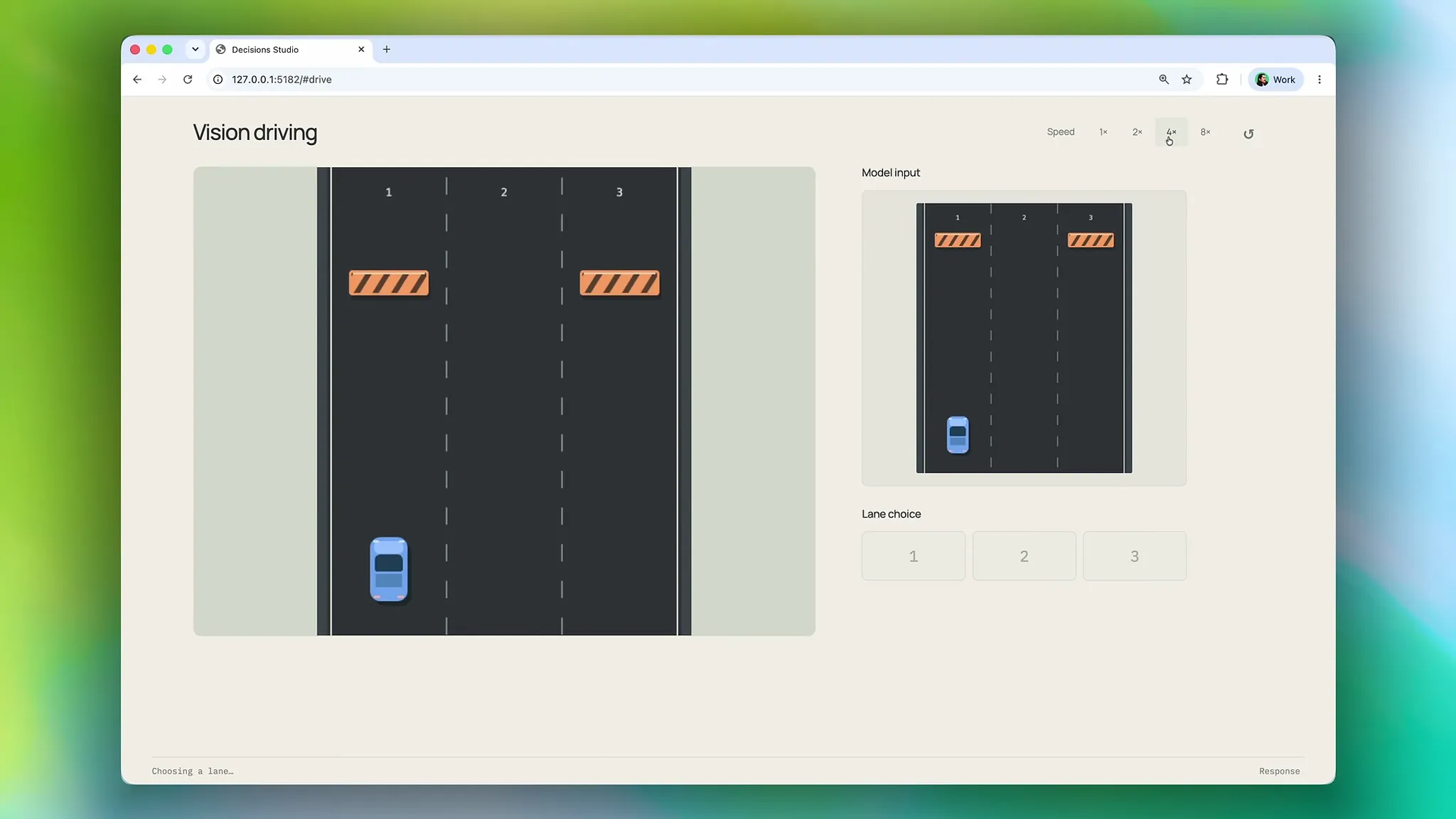Click the zoom magnifier icon in the address bar

[1164, 80]
